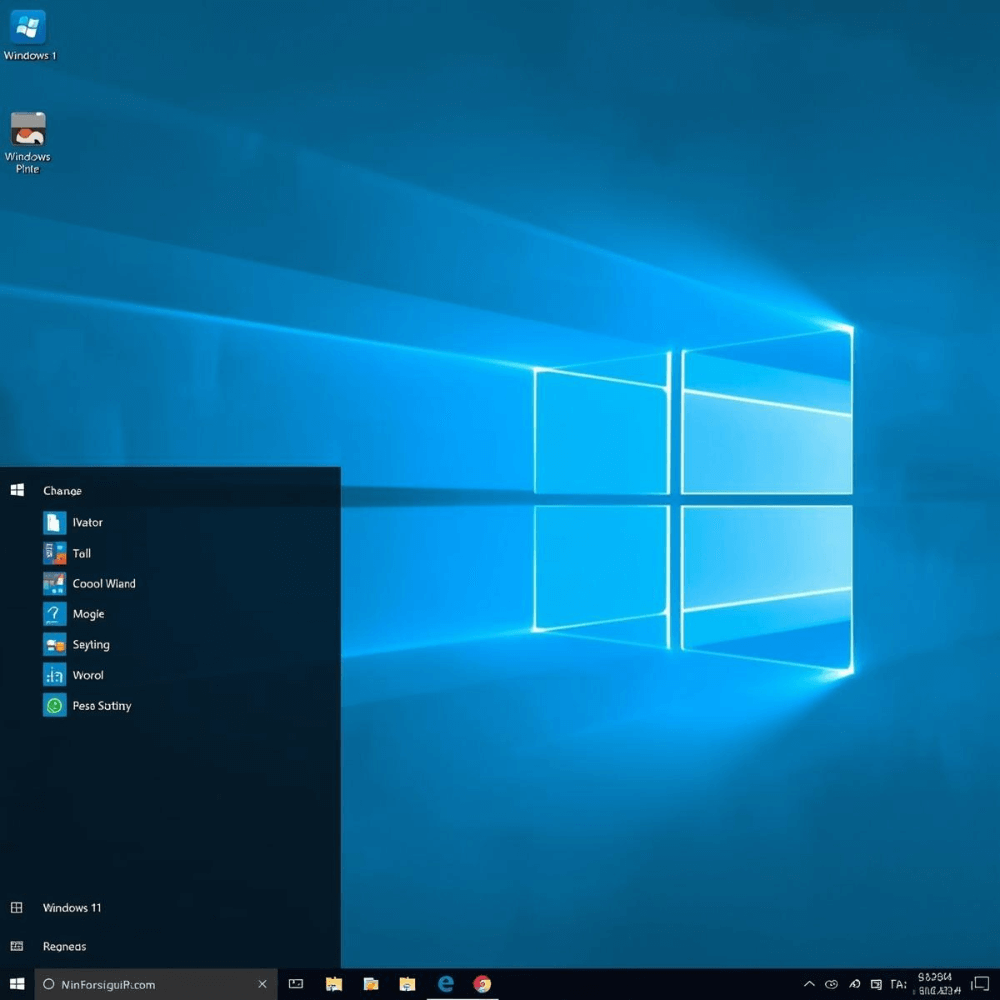Click the Start button on the taskbar
The image size is (1000, 1000).
pos(17,984)
